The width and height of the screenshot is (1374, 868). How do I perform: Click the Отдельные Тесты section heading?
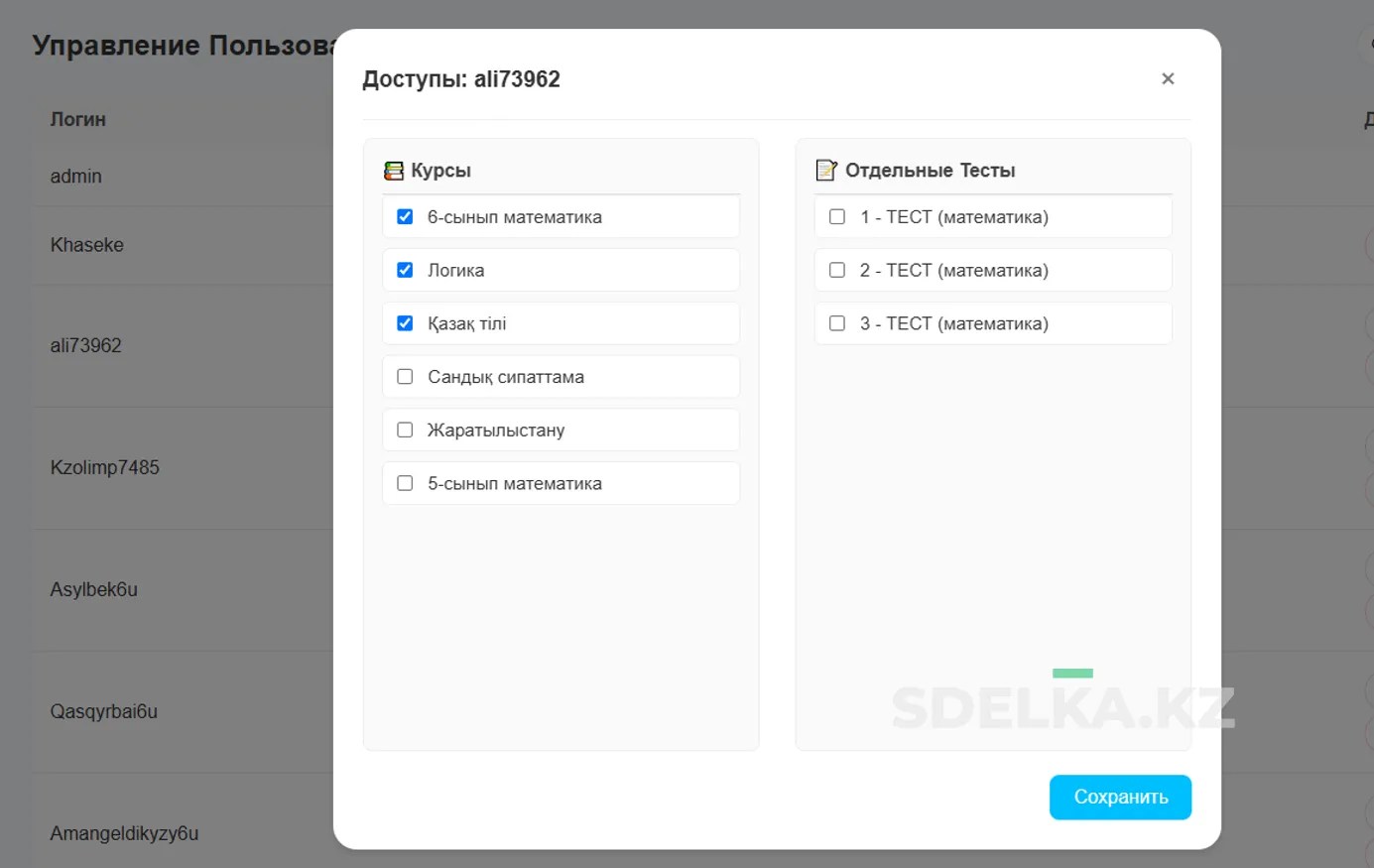point(930,171)
